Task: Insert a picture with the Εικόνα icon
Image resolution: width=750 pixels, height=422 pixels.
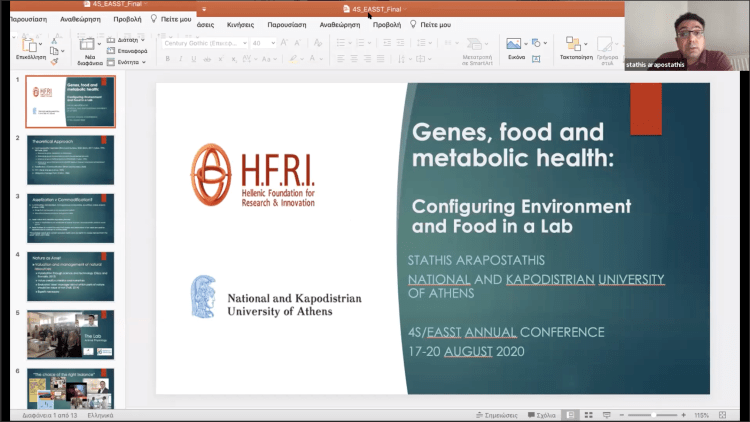Action: pyautogui.click(x=515, y=45)
